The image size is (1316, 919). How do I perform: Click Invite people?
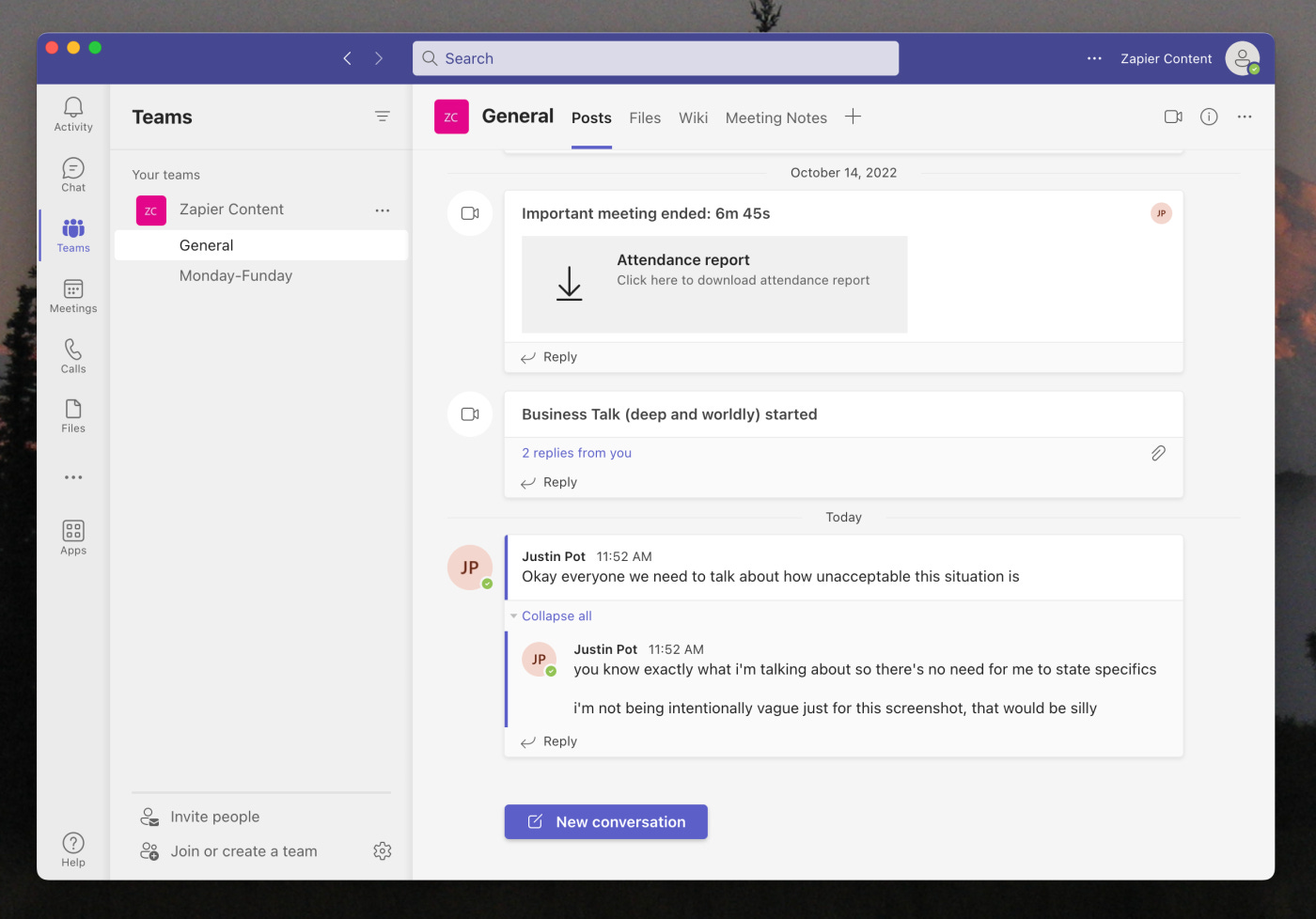click(200, 817)
